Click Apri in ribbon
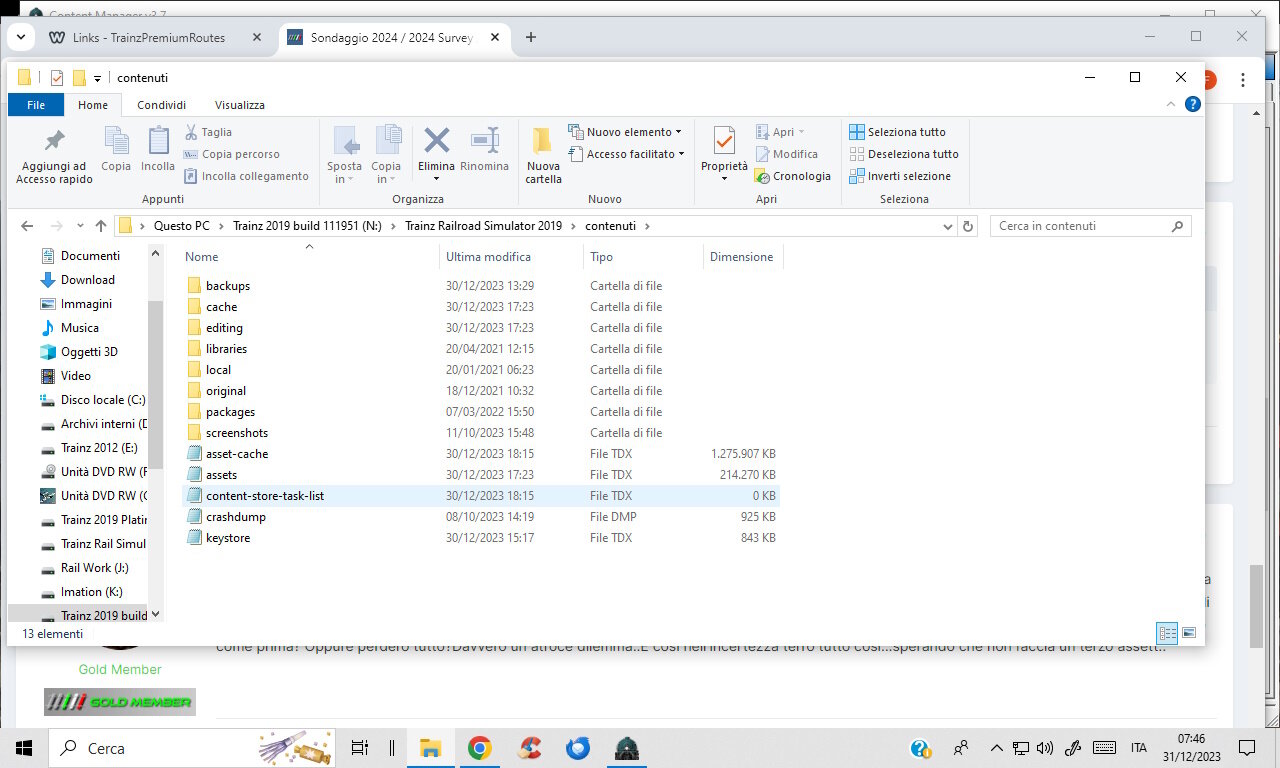 click(780, 132)
